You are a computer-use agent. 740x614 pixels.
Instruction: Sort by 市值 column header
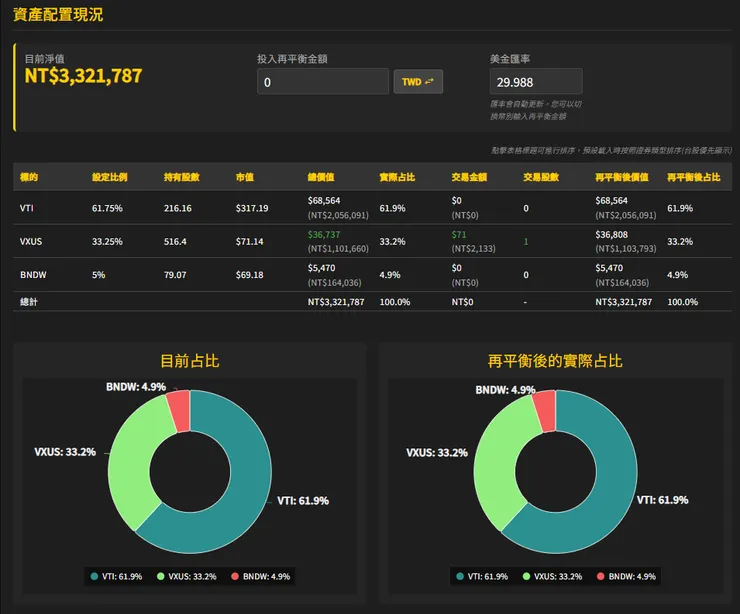click(244, 177)
